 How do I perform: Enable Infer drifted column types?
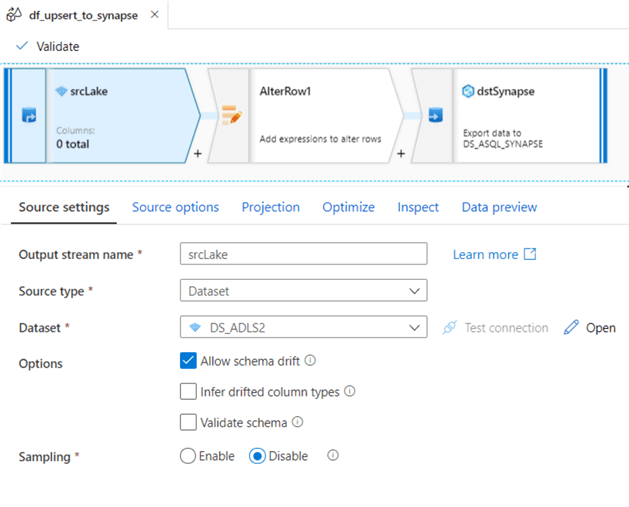point(188,391)
